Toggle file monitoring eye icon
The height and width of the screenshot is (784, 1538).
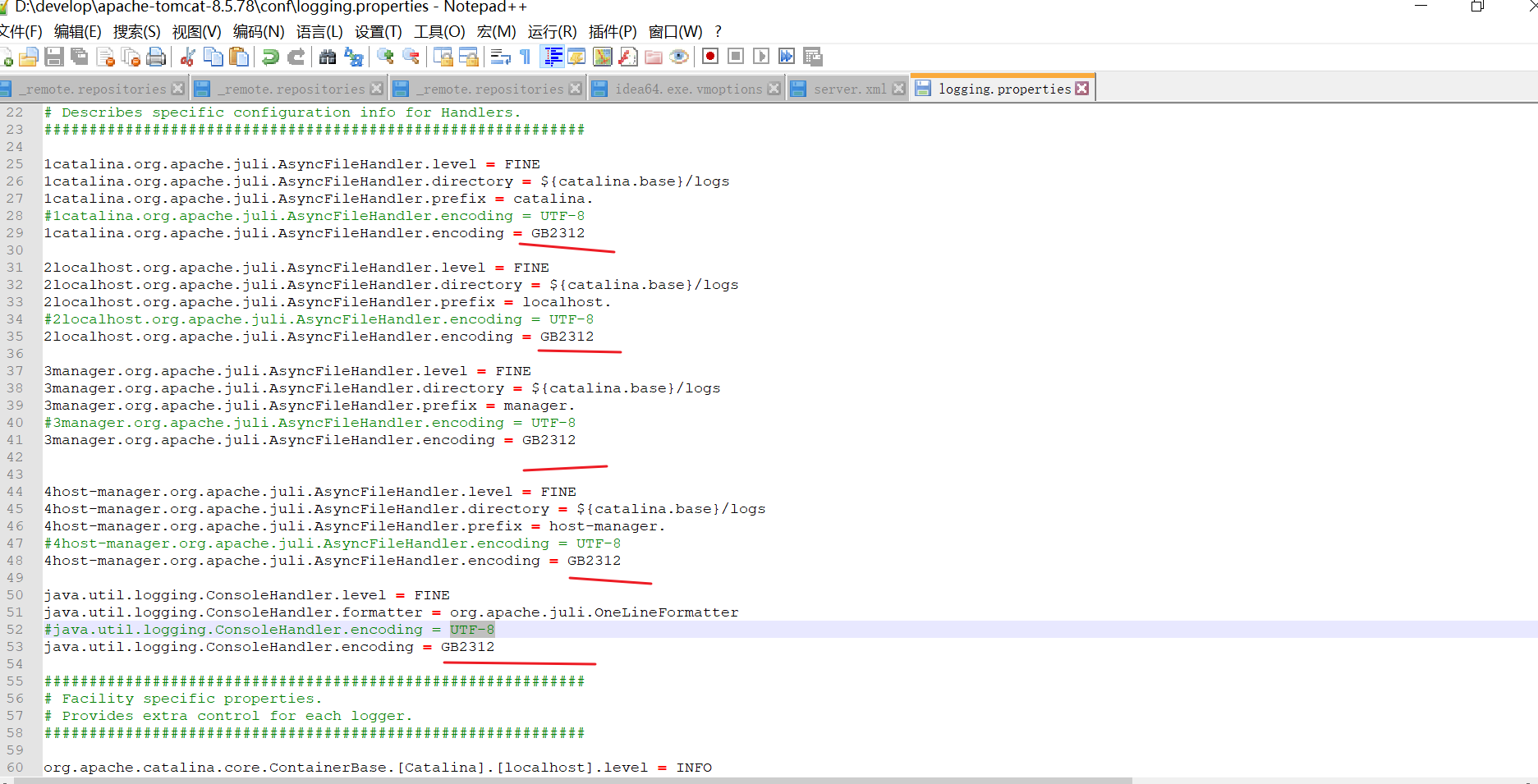pyautogui.click(x=679, y=57)
